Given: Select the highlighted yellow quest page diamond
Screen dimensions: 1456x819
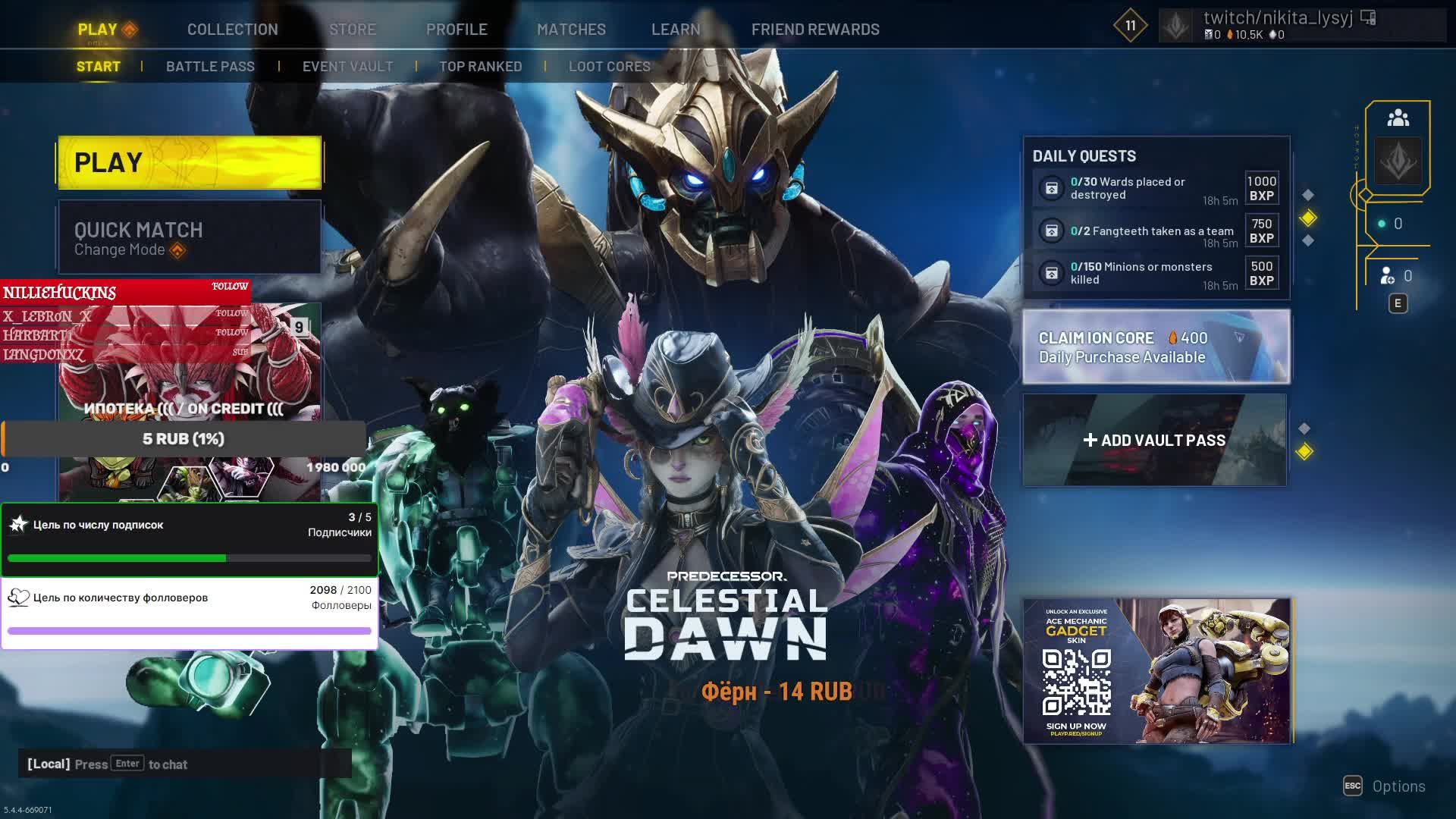Looking at the screenshot, I should click(1308, 218).
